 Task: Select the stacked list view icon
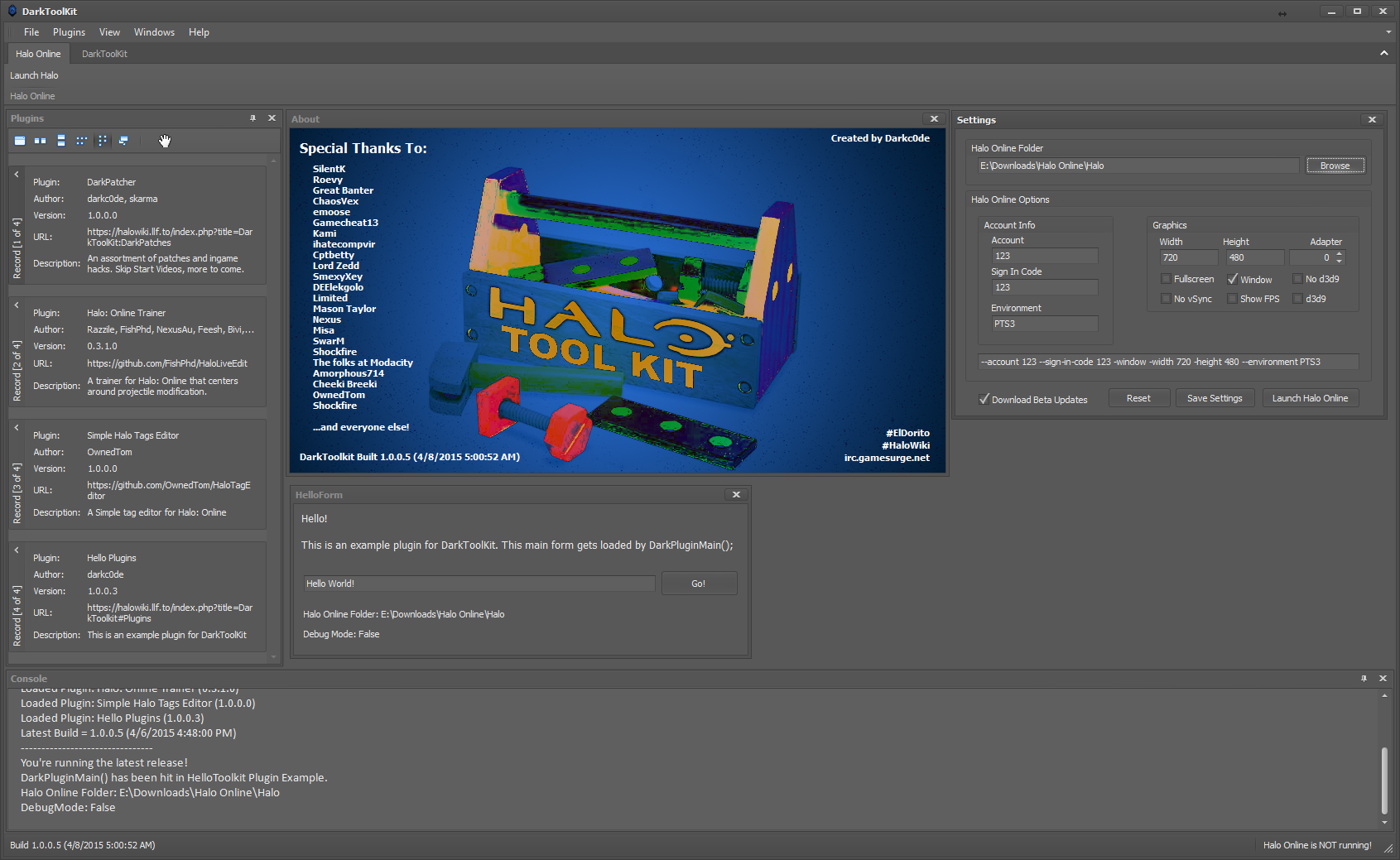[x=61, y=140]
